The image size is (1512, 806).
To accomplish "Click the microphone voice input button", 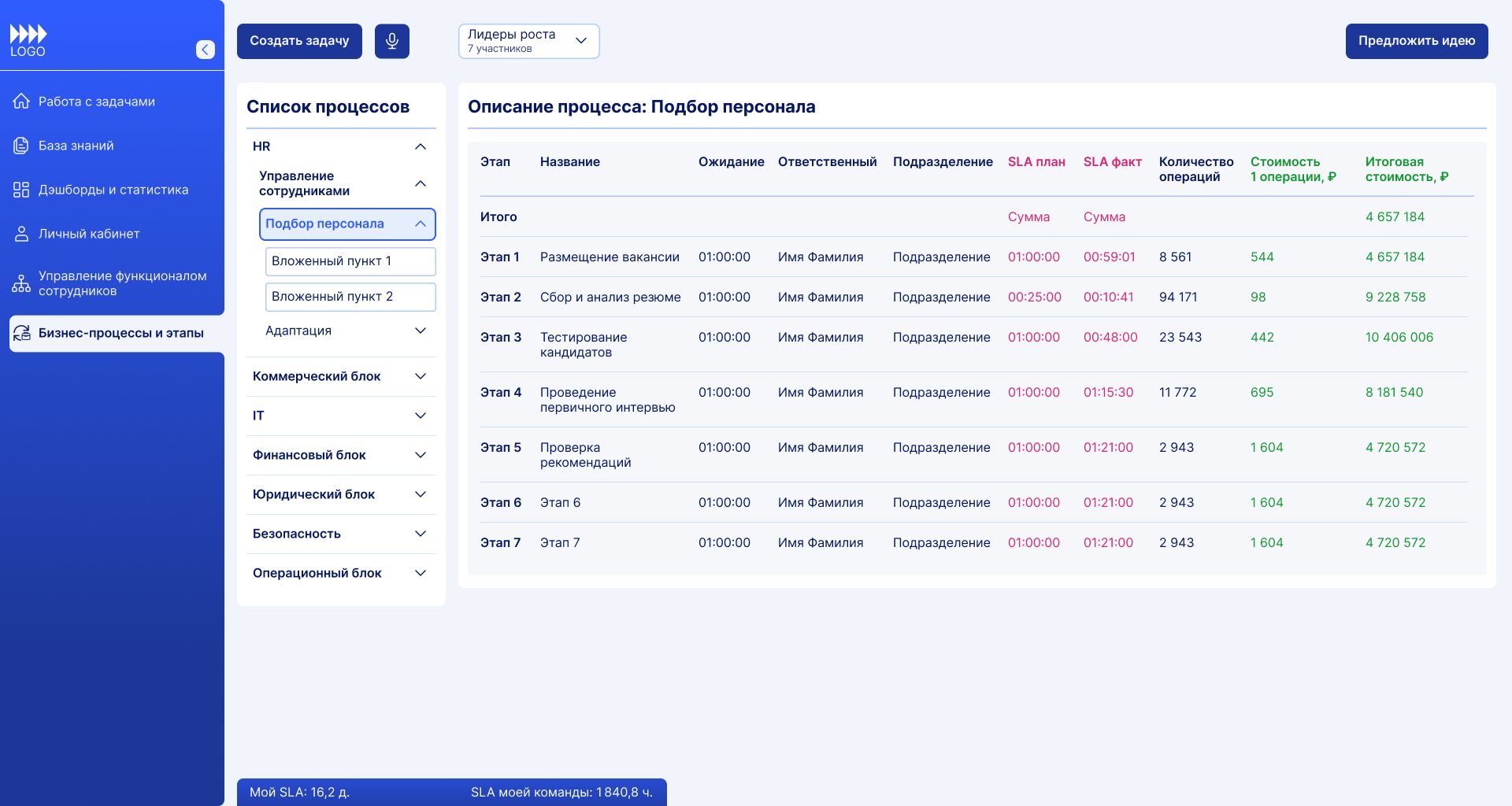I will tap(391, 41).
